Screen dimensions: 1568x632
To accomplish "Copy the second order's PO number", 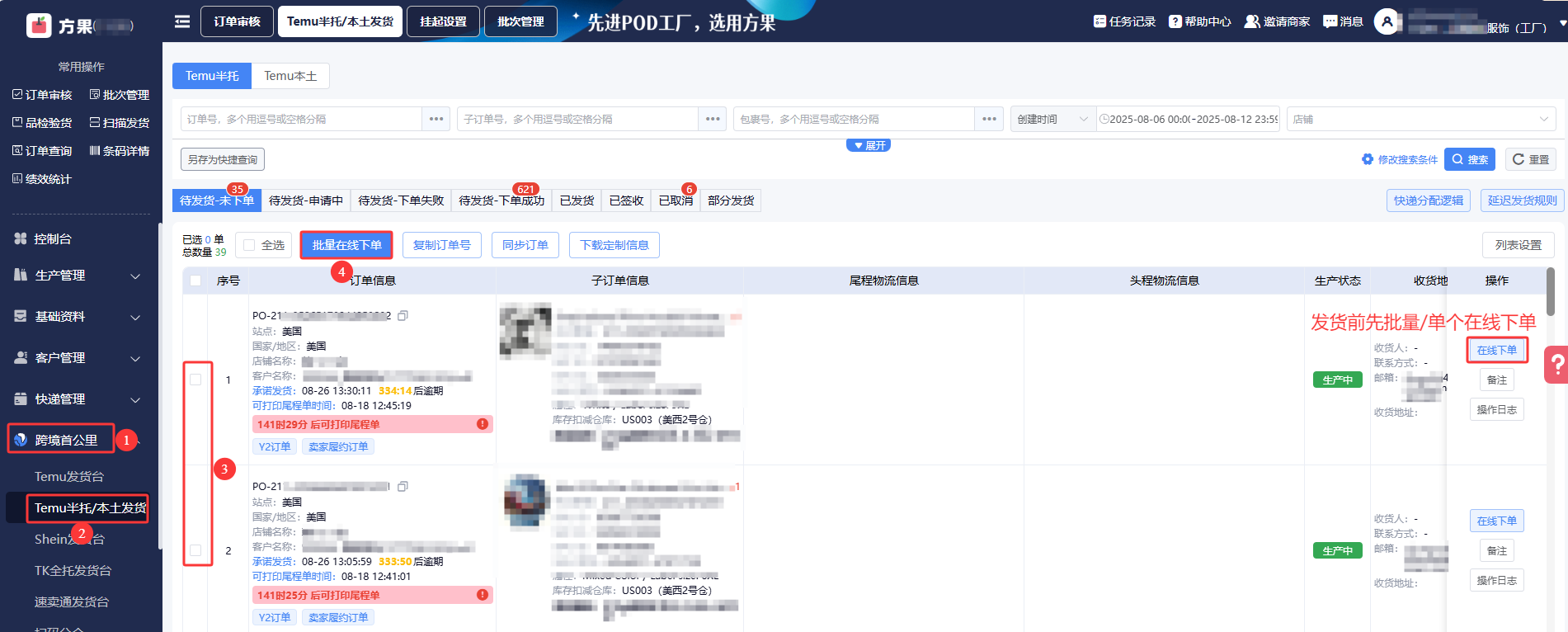I will (x=403, y=487).
